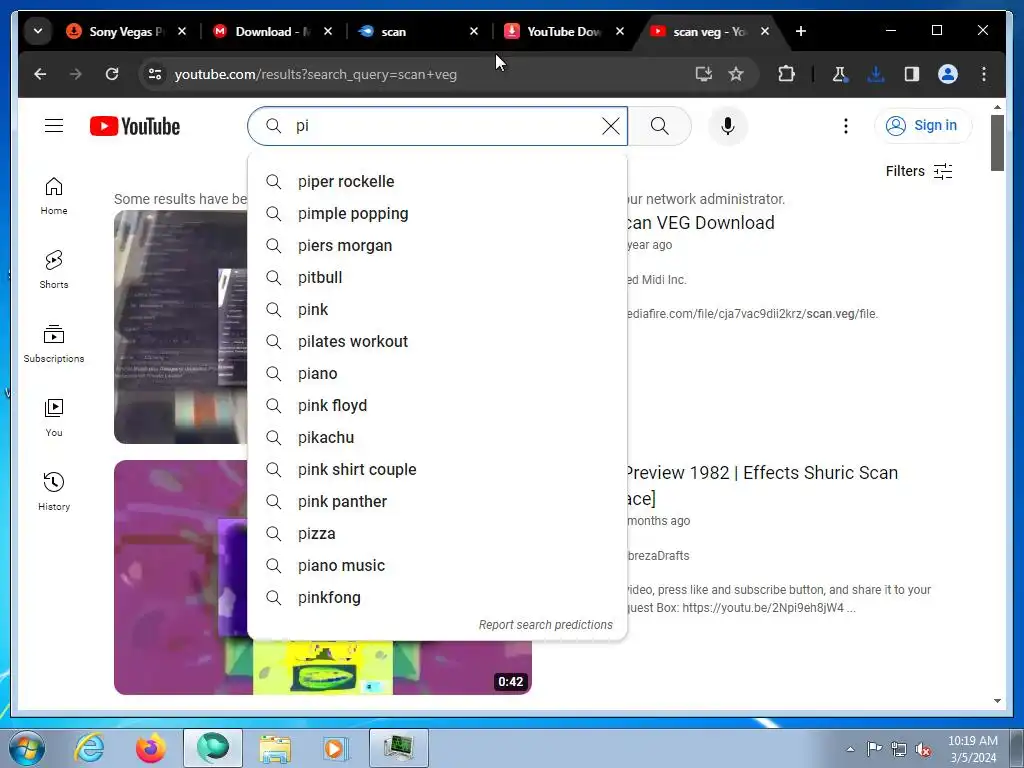
Task: Open the You section in the sidebar
Action: pyautogui.click(x=54, y=418)
